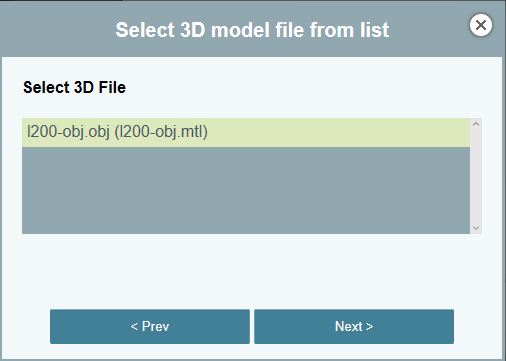Click the middle of the vertical scrollbar
This screenshot has width=506, height=361.
pyautogui.click(x=476, y=176)
